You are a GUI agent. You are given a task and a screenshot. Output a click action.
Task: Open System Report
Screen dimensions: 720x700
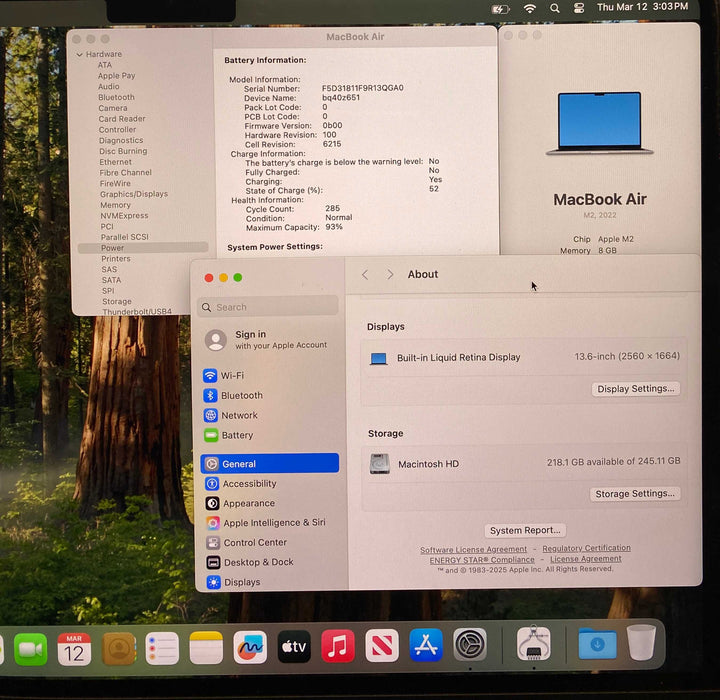tap(525, 531)
